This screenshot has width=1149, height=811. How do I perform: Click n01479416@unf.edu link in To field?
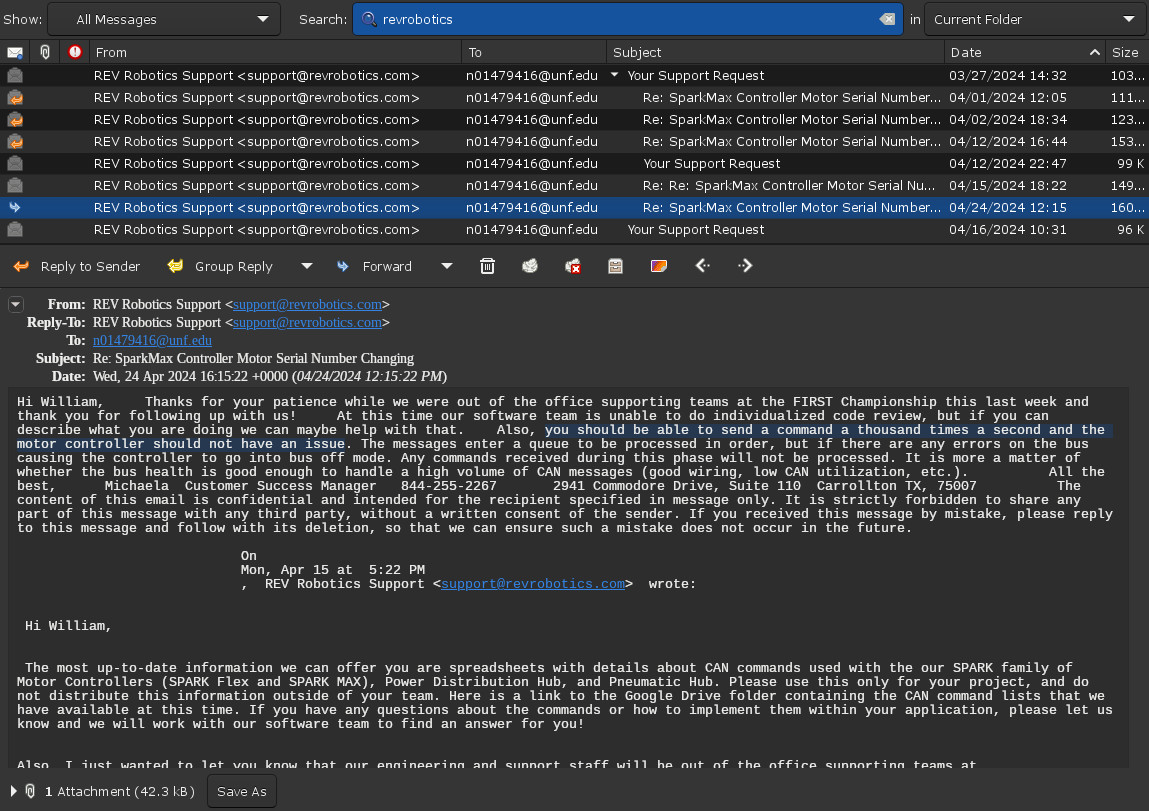[152, 340]
